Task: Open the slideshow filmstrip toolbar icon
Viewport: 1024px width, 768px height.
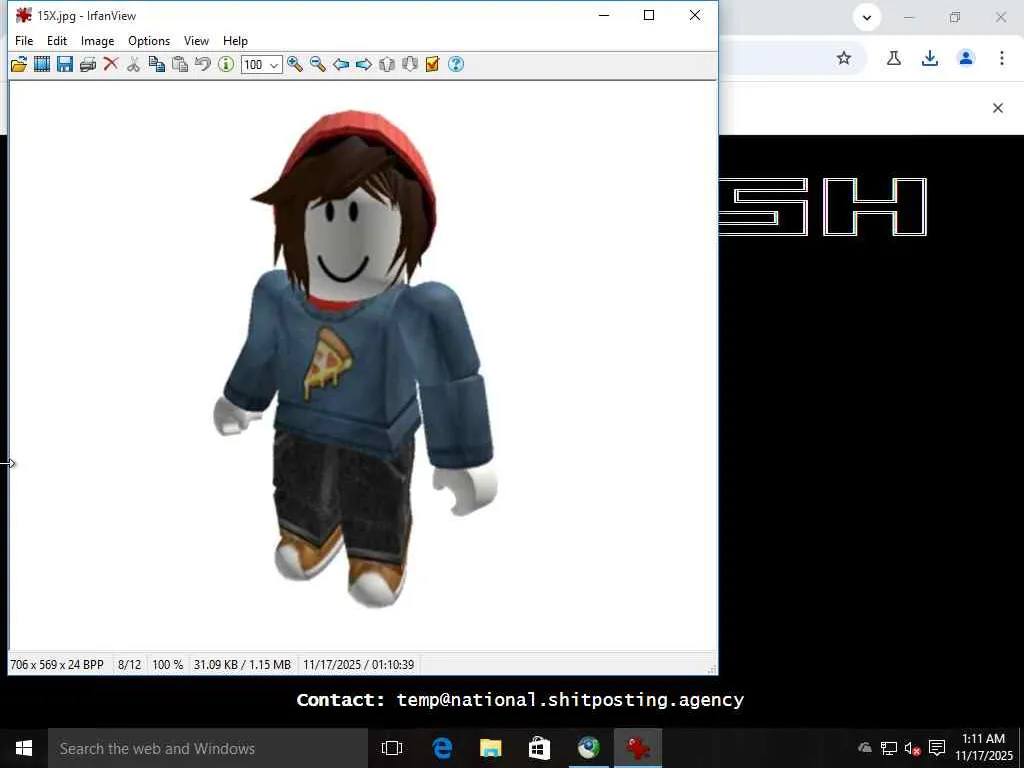Action: click(x=42, y=64)
